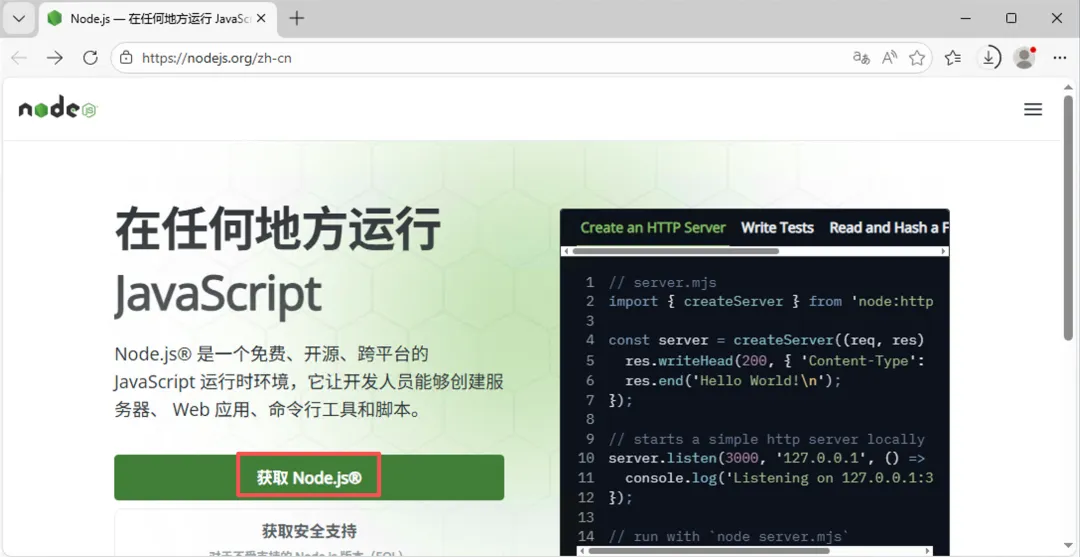Go forward in browser history
Image resolution: width=1080 pixels, height=557 pixels.
pyautogui.click(x=54, y=58)
